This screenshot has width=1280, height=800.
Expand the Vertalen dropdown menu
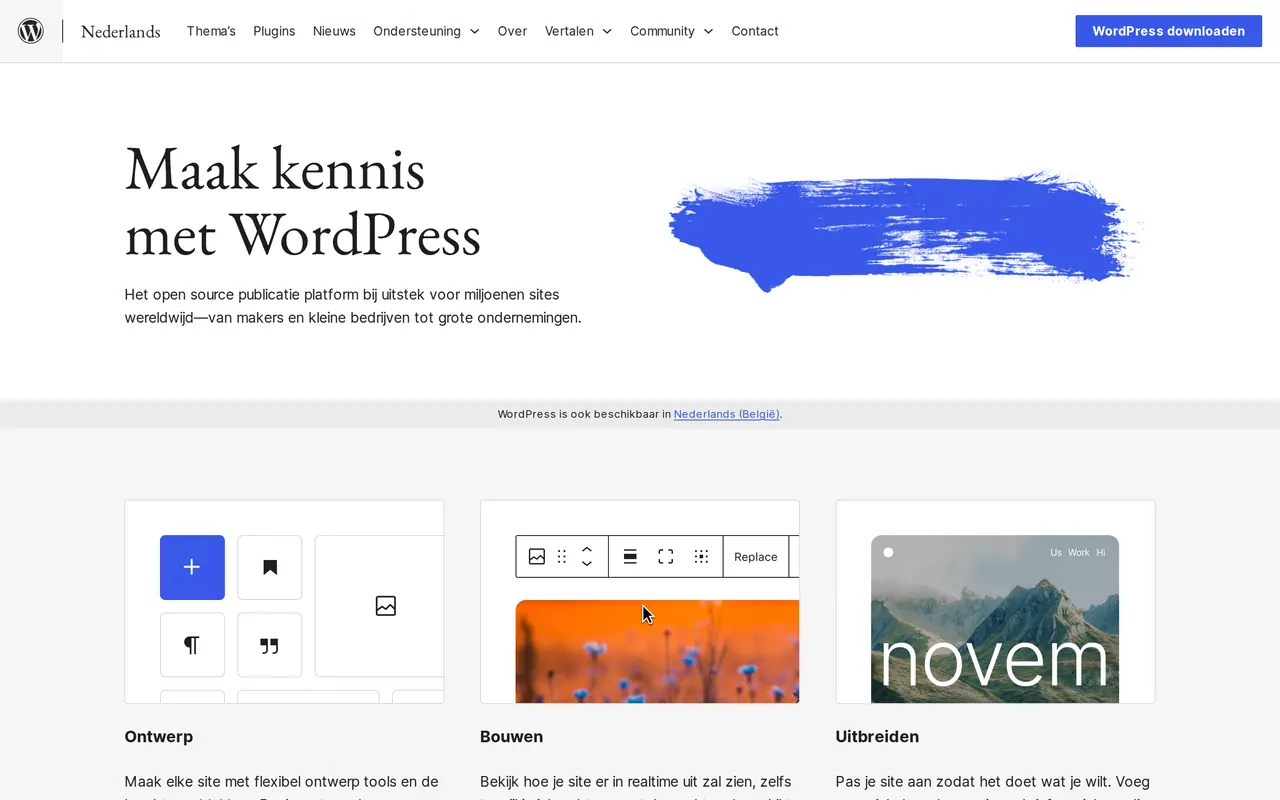(x=578, y=31)
